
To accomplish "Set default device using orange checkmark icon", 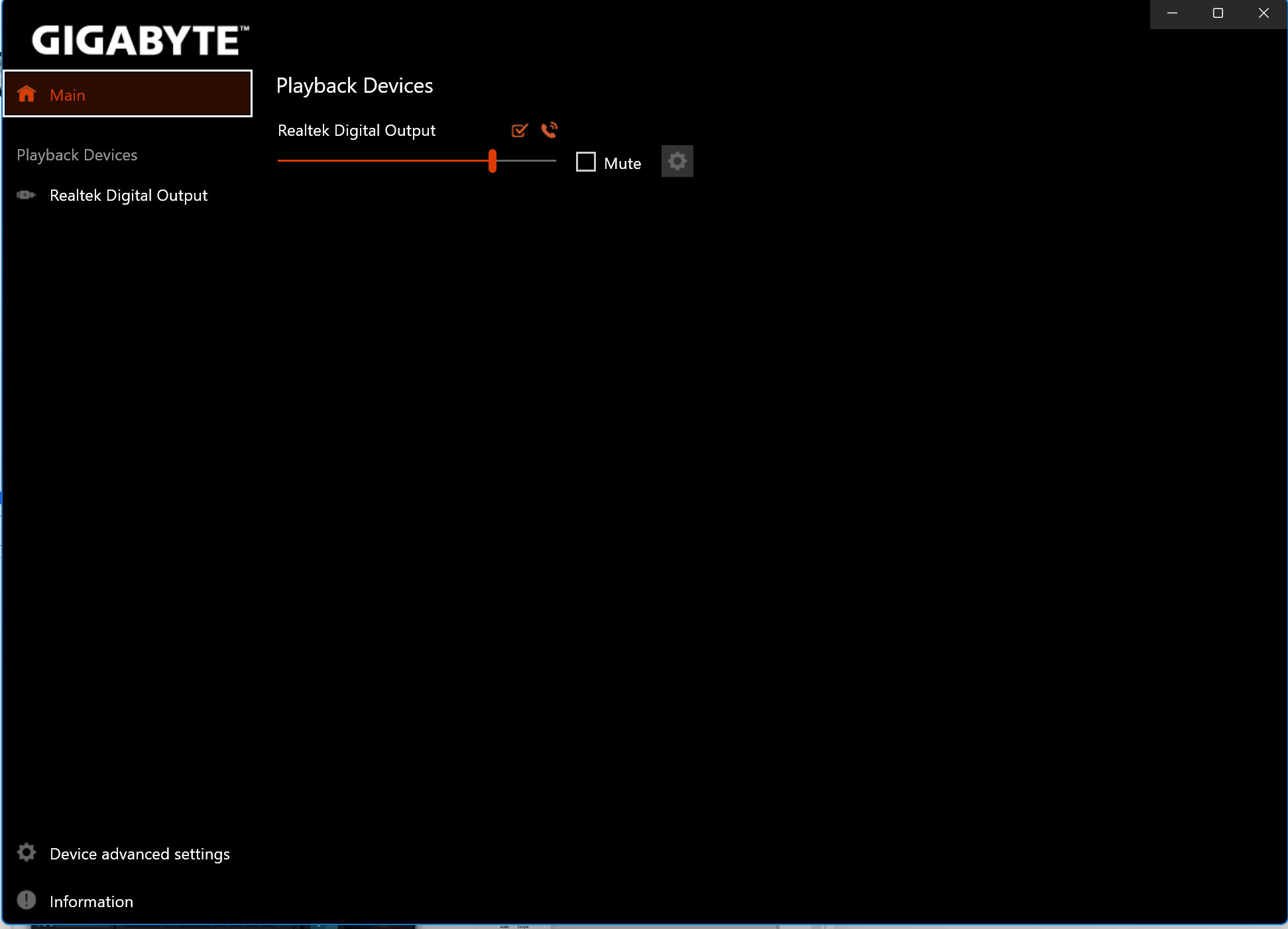I will tap(520, 131).
